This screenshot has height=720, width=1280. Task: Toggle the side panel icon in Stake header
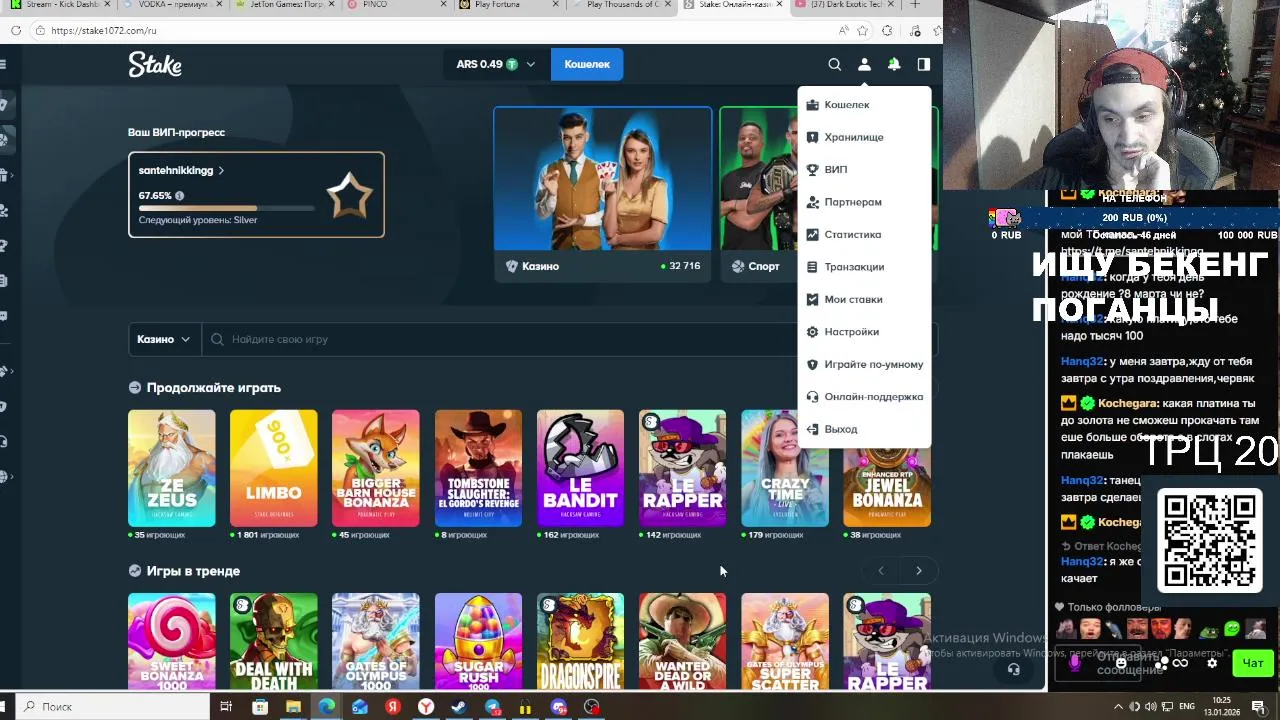click(924, 64)
